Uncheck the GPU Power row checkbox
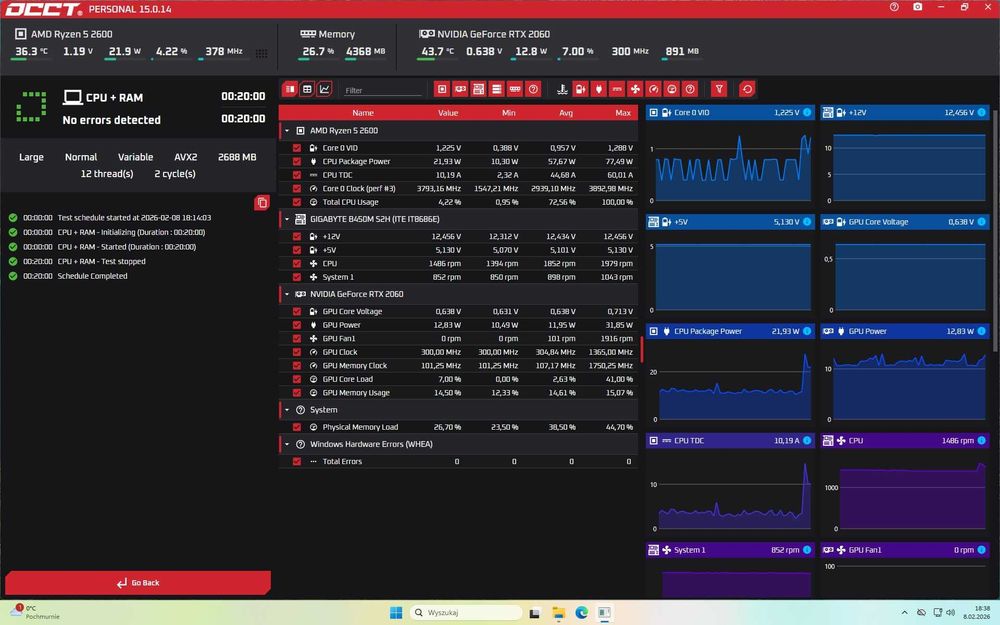Screen dimensions: 1000x625 [297, 325]
